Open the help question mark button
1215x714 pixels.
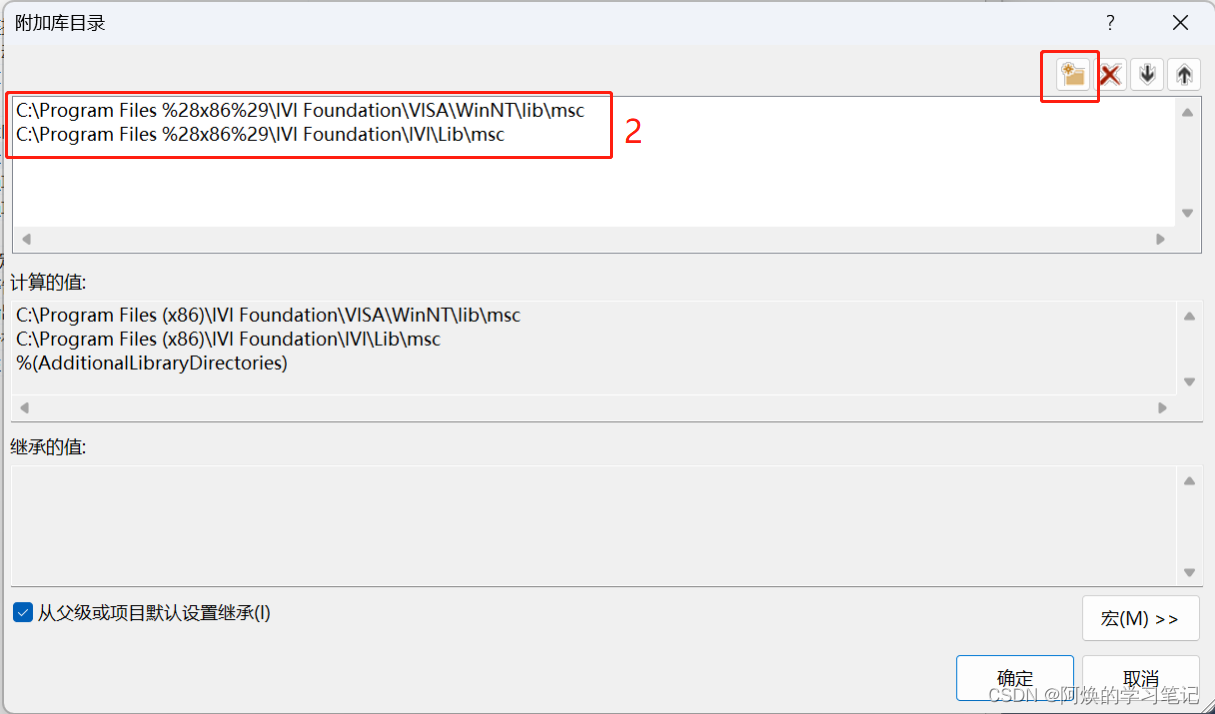1110,23
